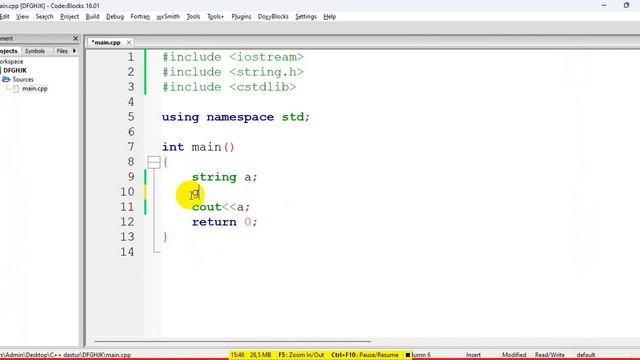Collapse the main function fold marker

[153, 162]
